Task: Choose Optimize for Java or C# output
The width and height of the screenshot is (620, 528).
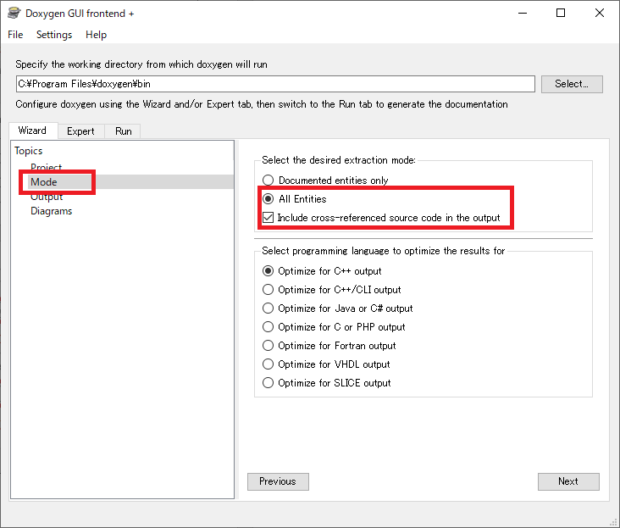Action: (x=267, y=309)
